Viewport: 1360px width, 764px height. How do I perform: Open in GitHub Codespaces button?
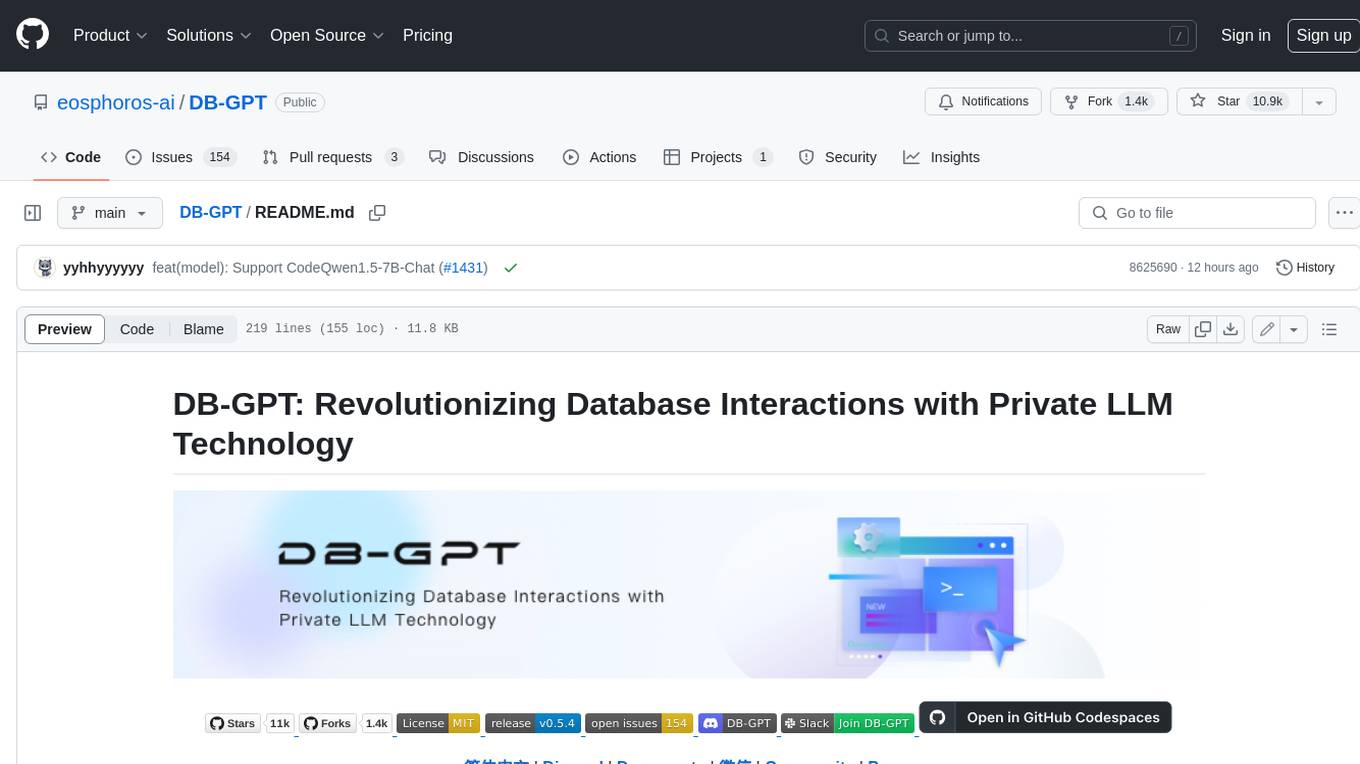[1045, 717]
